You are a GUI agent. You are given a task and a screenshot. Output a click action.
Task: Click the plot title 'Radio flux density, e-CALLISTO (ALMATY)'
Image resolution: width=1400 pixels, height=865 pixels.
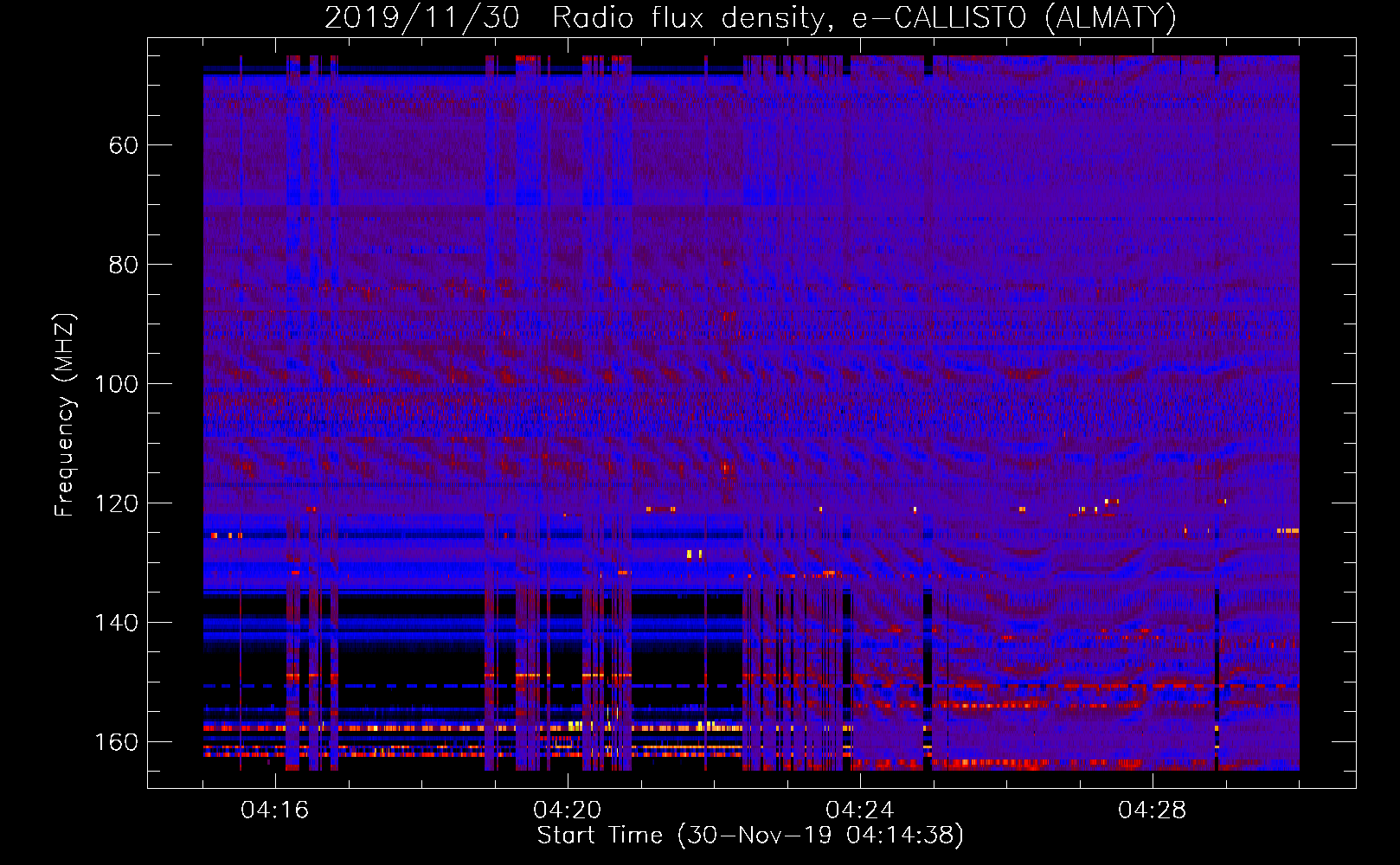point(864,17)
